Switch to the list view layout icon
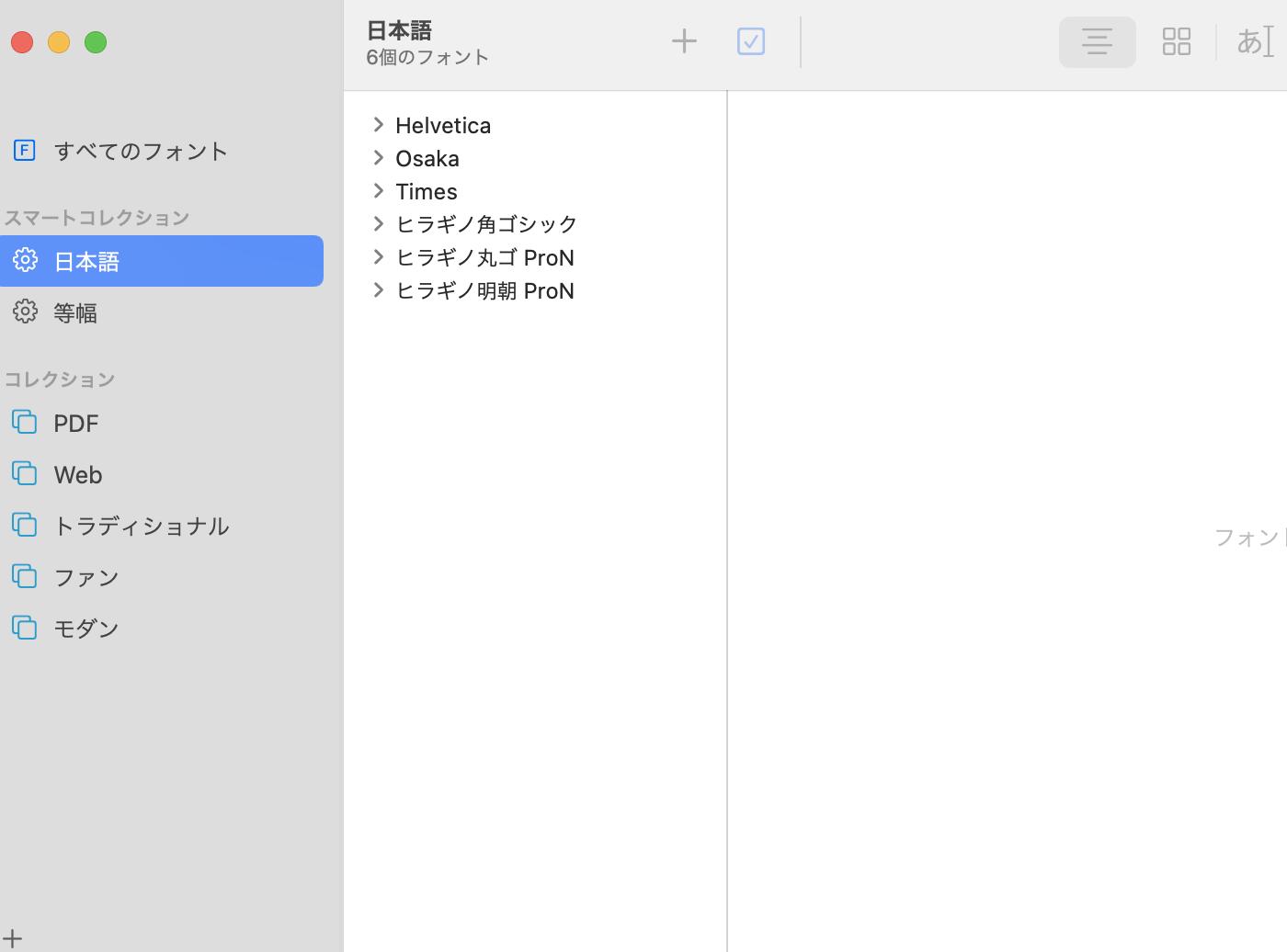The image size is (1287, 952). [1097, 41]
